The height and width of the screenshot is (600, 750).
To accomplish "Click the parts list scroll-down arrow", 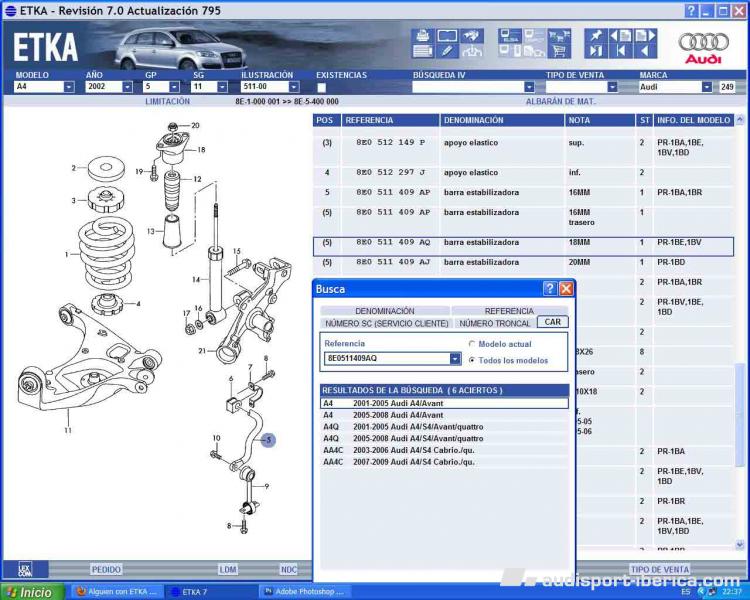I will point(739,544).
